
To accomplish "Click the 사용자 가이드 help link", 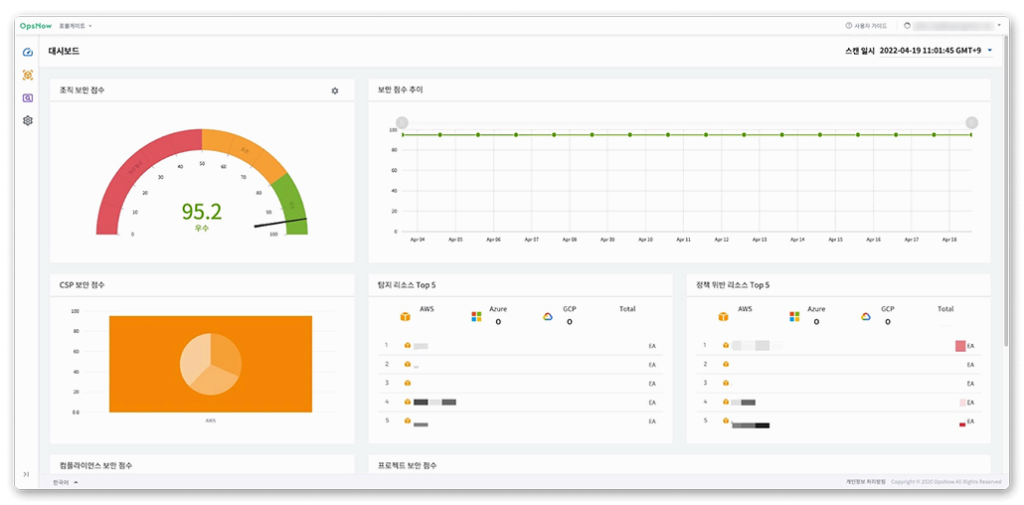I will click(x=866, y=26).
